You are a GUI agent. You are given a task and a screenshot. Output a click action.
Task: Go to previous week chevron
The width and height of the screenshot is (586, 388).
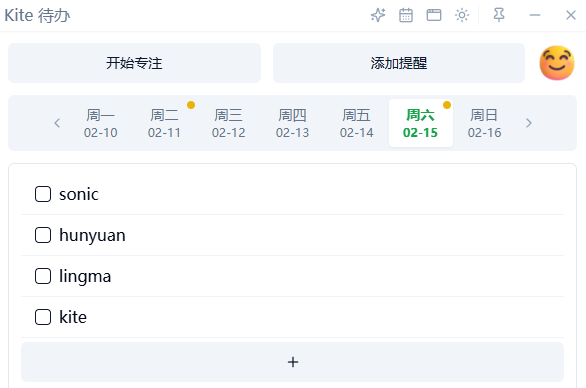57,123
